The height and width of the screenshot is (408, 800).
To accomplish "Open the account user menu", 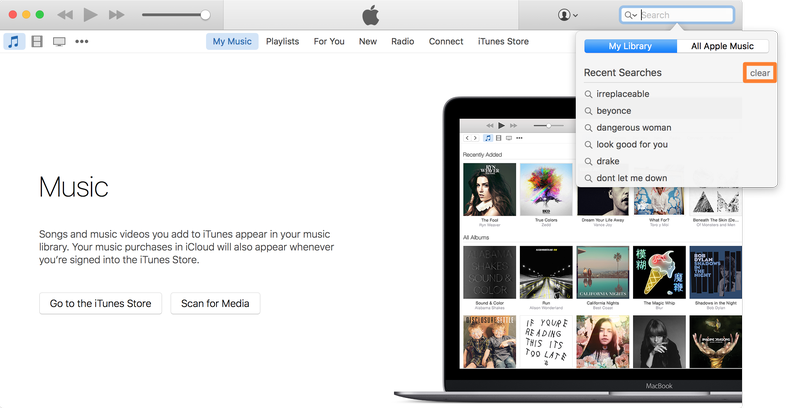I will 567,15.
